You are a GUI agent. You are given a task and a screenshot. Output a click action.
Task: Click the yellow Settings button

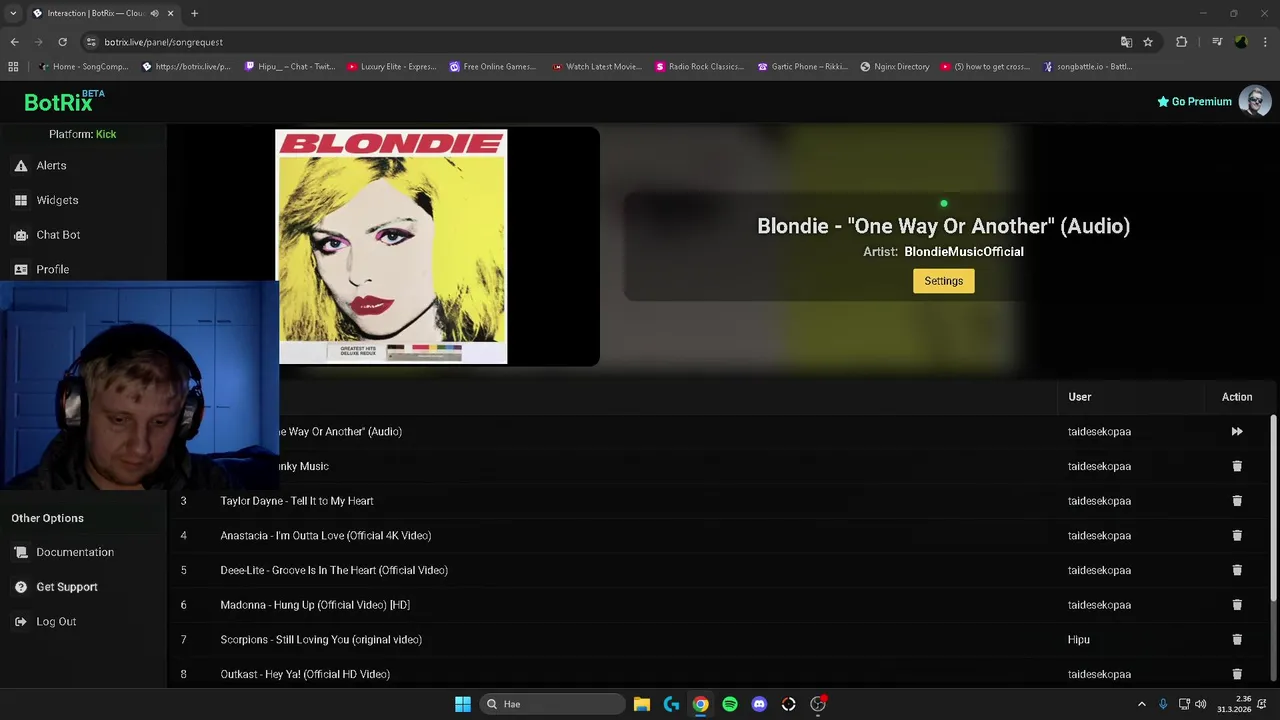(943, 281)
